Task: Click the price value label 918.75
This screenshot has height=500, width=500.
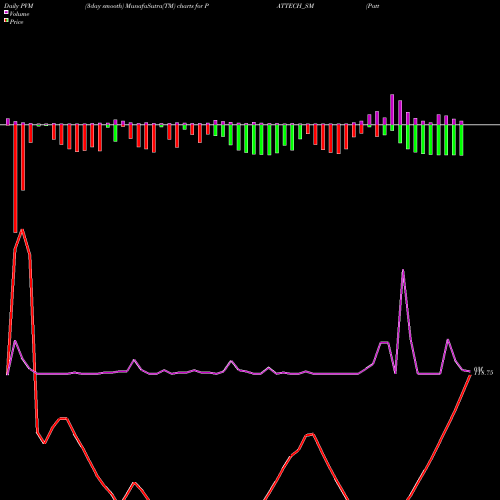Action: click(x=483, y=372)
